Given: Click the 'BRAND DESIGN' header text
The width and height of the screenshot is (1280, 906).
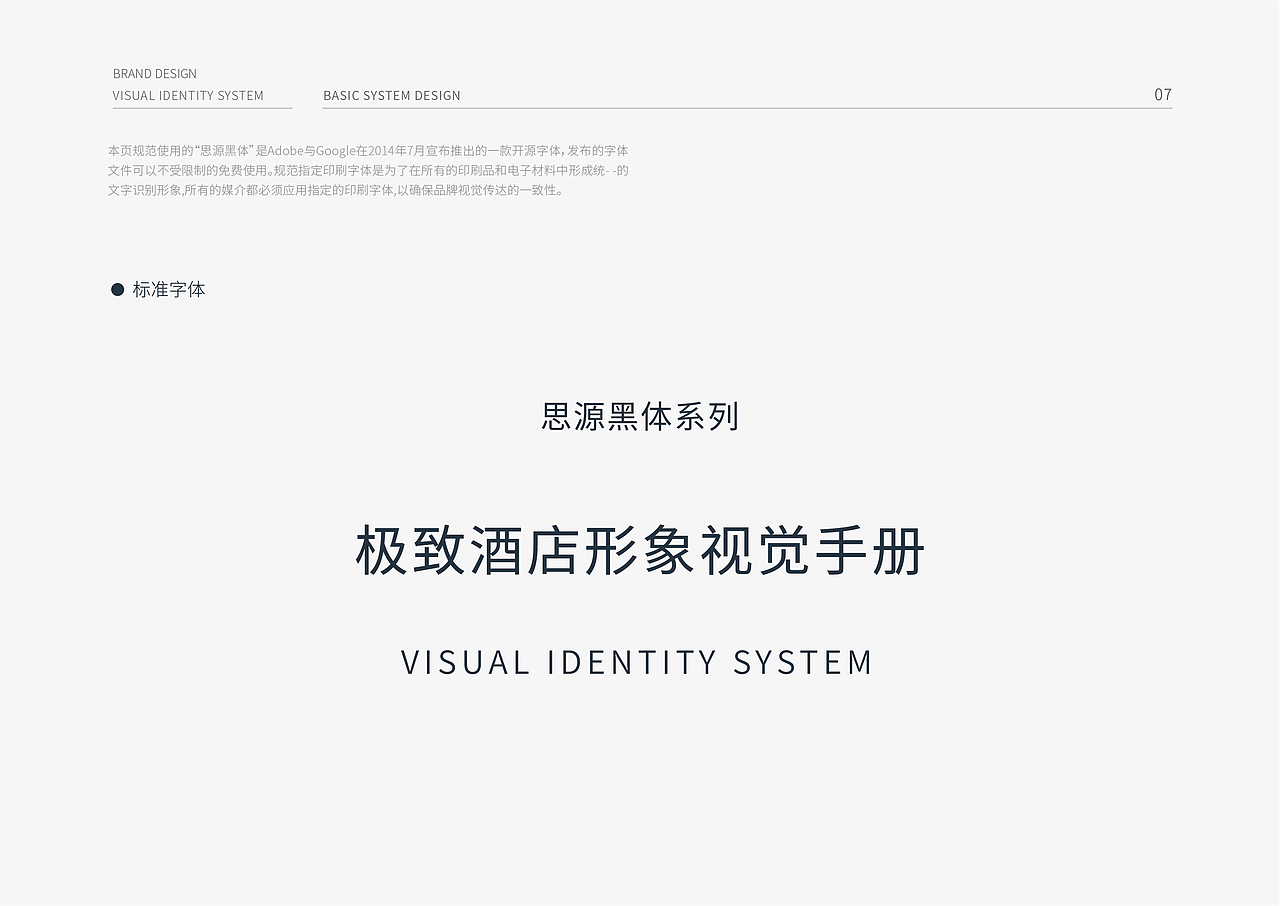Looking at the screenshot, I should click(x=155, y=74).
